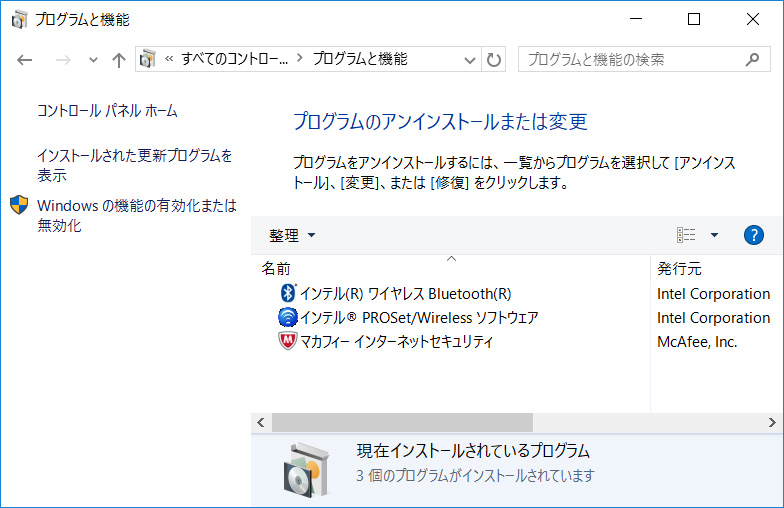This screenshot has width=784, height=508.
Task: Sort by the 発行元 column header
Action: [679, 268]
